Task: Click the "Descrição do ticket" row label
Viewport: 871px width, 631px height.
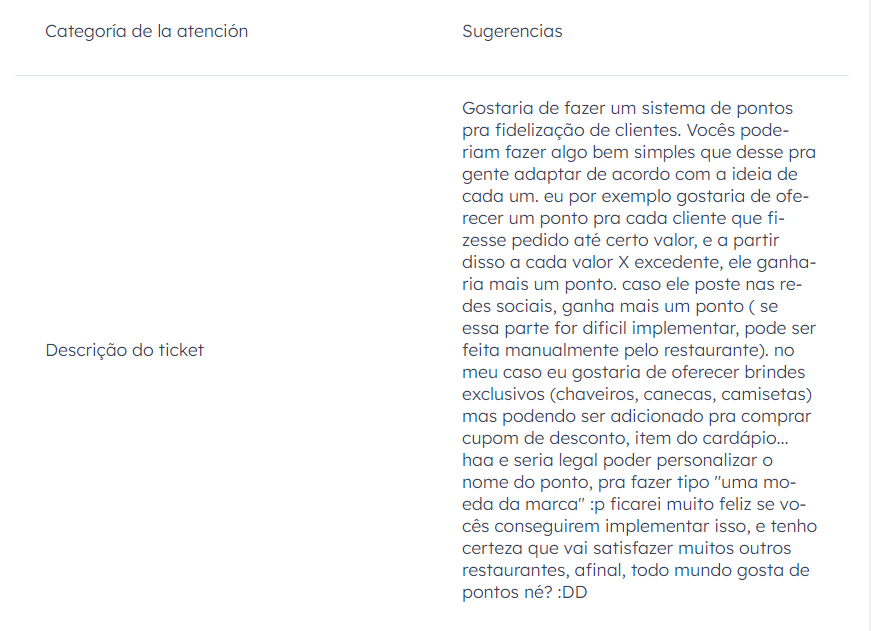Action: pos(124,350)
